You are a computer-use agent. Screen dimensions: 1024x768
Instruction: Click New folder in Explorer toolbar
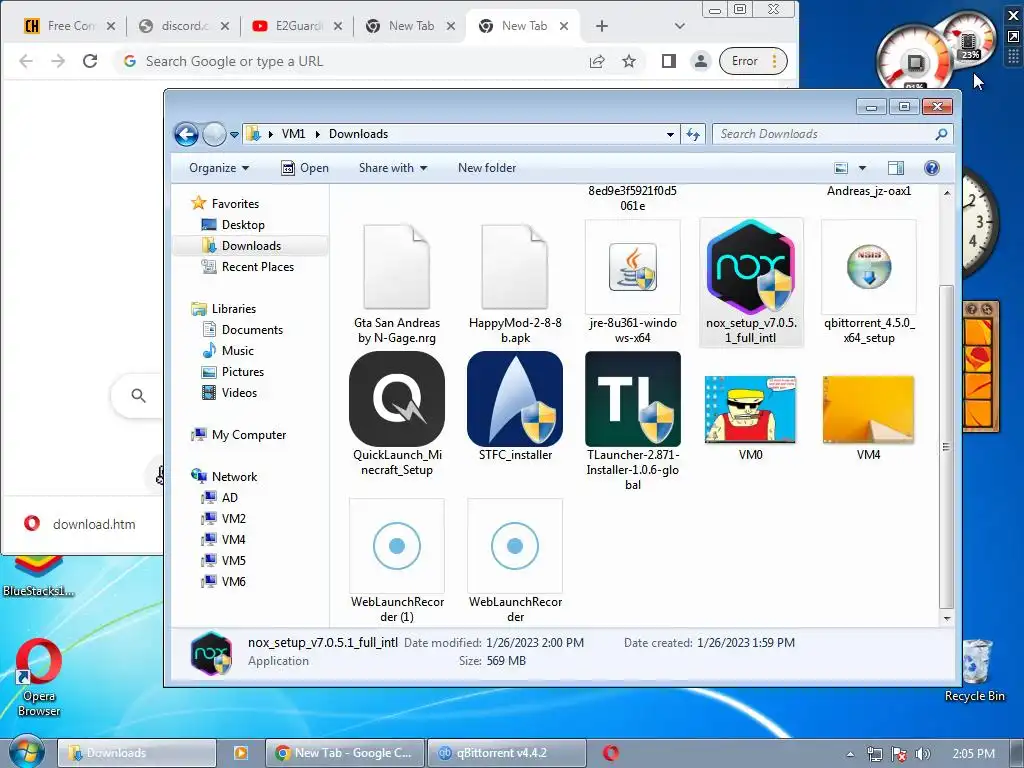487,168
